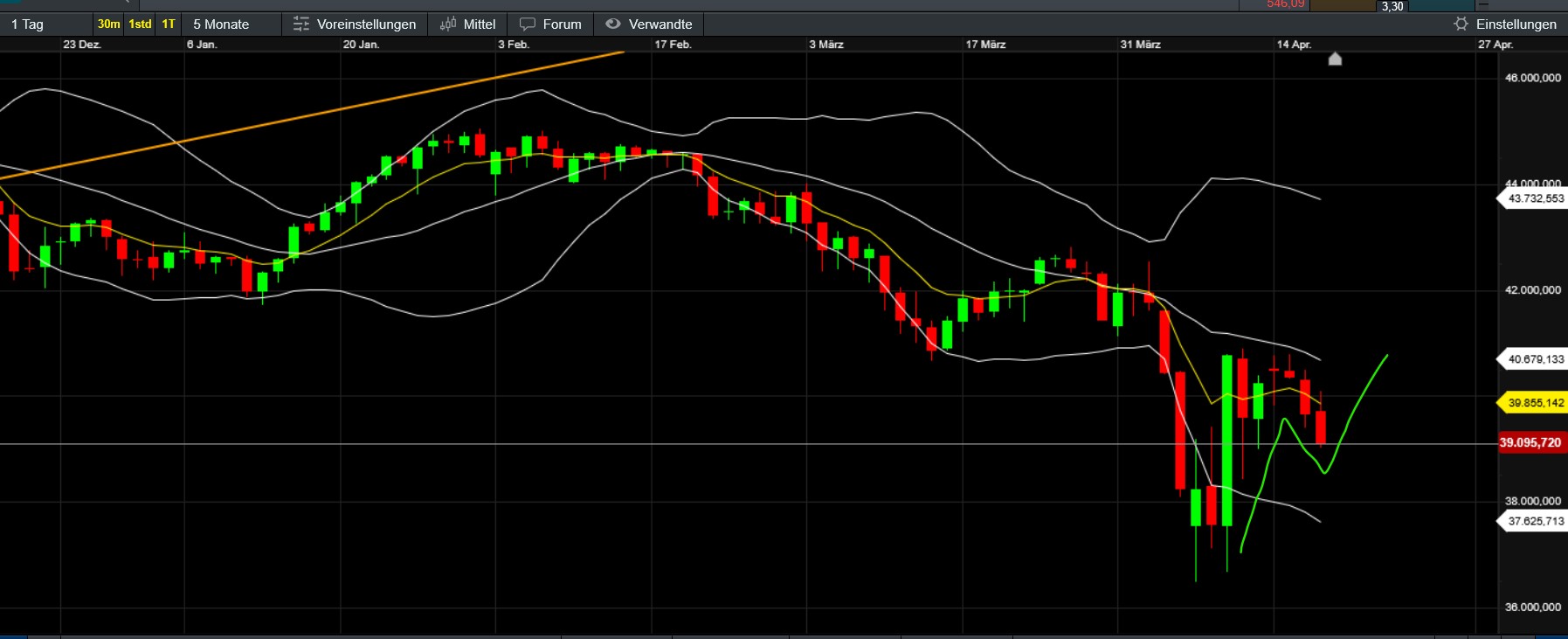Viewport: 1568px width, 639px height.
Task: Click the 36.000,000 price axis label
Action: pos(1533,607)
